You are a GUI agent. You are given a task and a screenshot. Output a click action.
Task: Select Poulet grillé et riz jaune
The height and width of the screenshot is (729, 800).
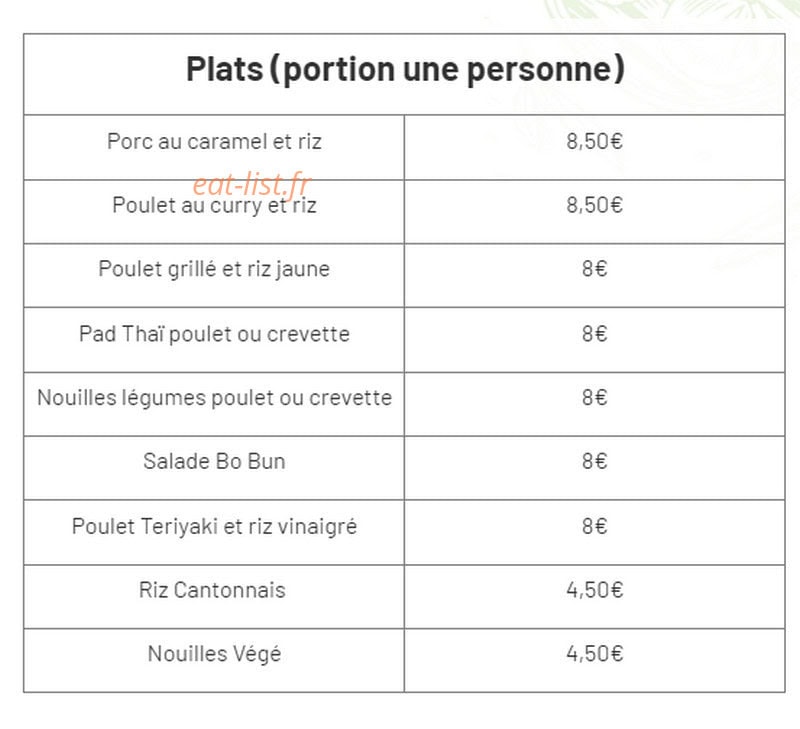point(214,269)
